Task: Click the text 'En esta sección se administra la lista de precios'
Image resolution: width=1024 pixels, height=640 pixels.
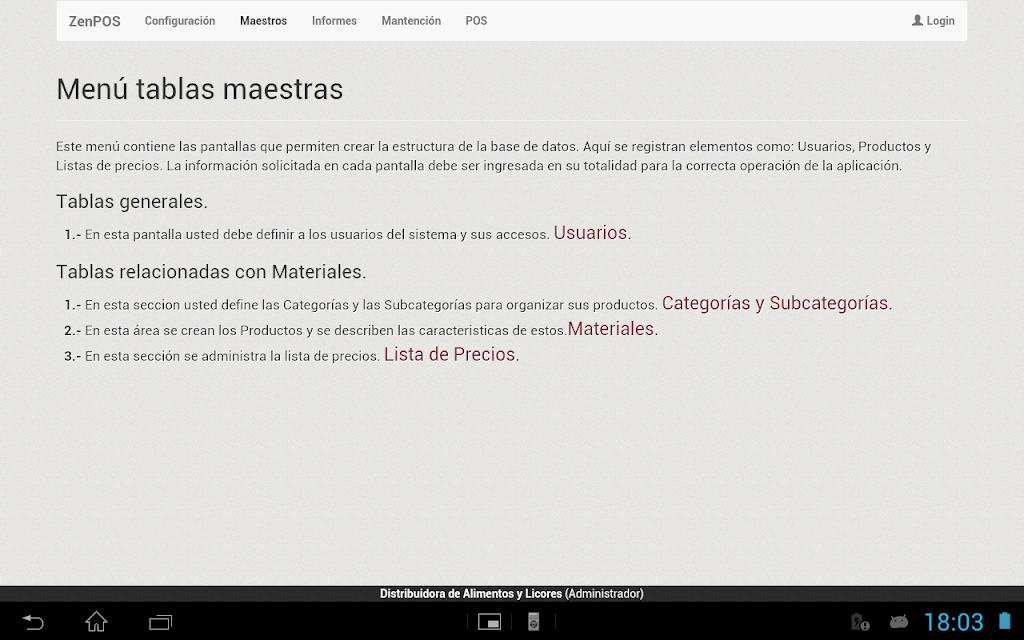Action: [x=232, y=356]
